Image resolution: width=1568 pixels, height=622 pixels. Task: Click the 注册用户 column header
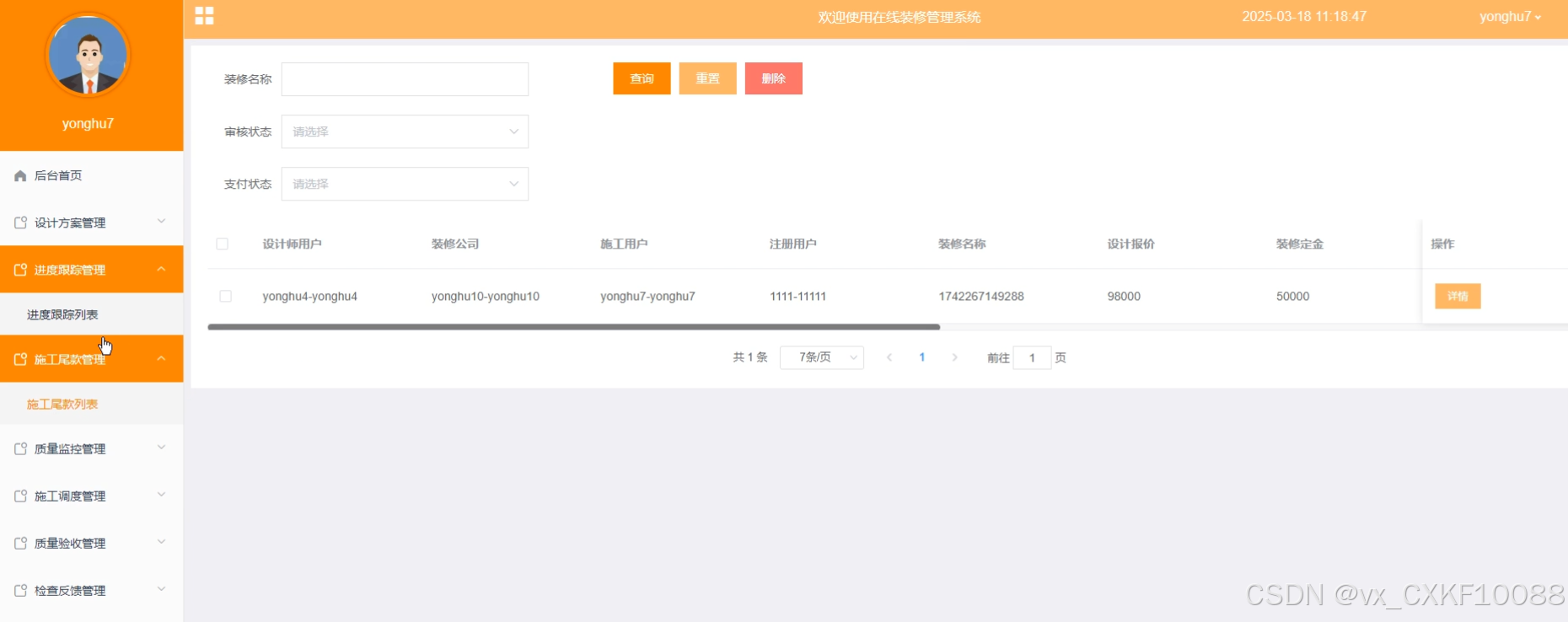793,244
